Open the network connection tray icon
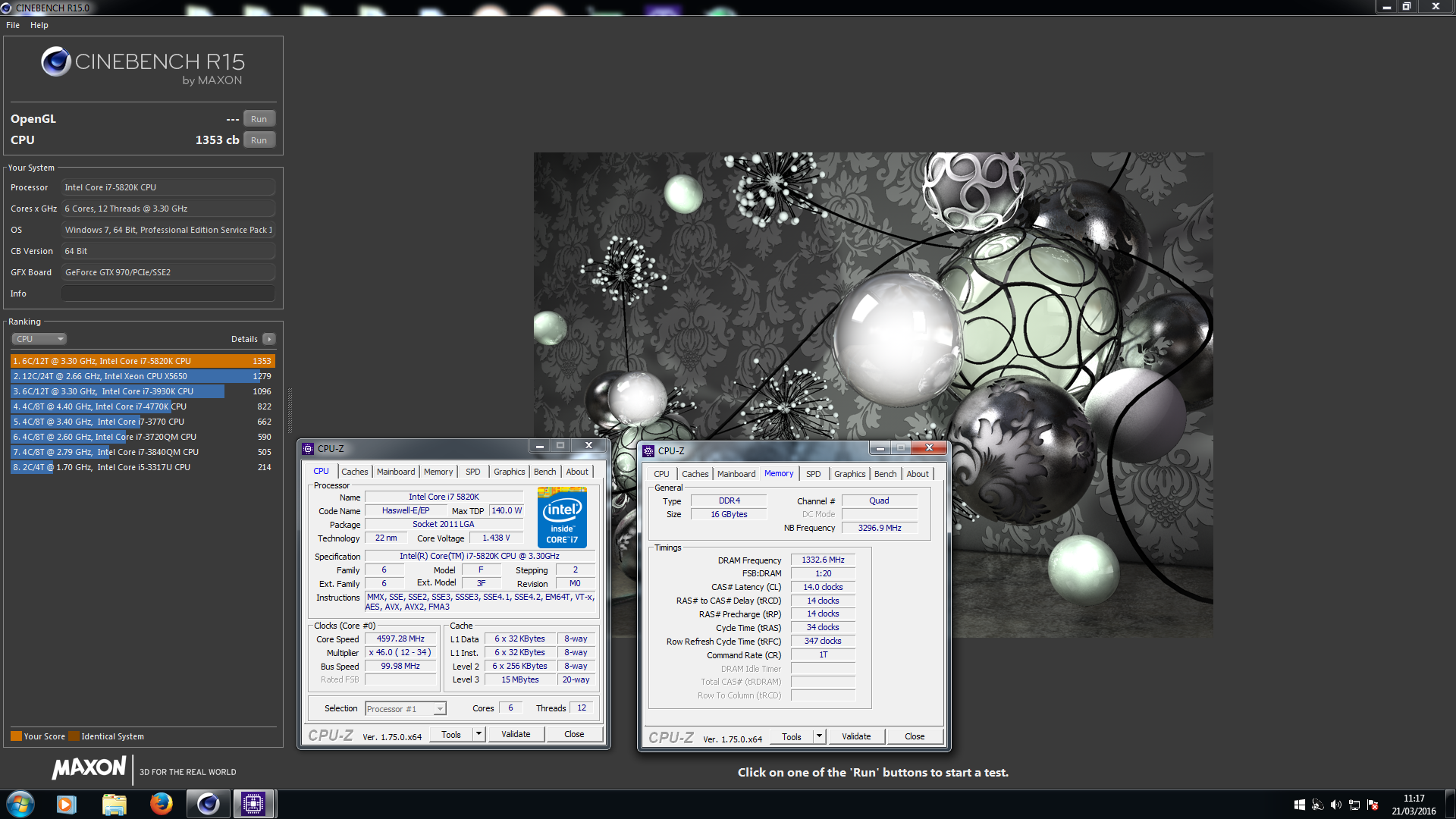Screen dimensions: 1456x819 point(1354,805)
